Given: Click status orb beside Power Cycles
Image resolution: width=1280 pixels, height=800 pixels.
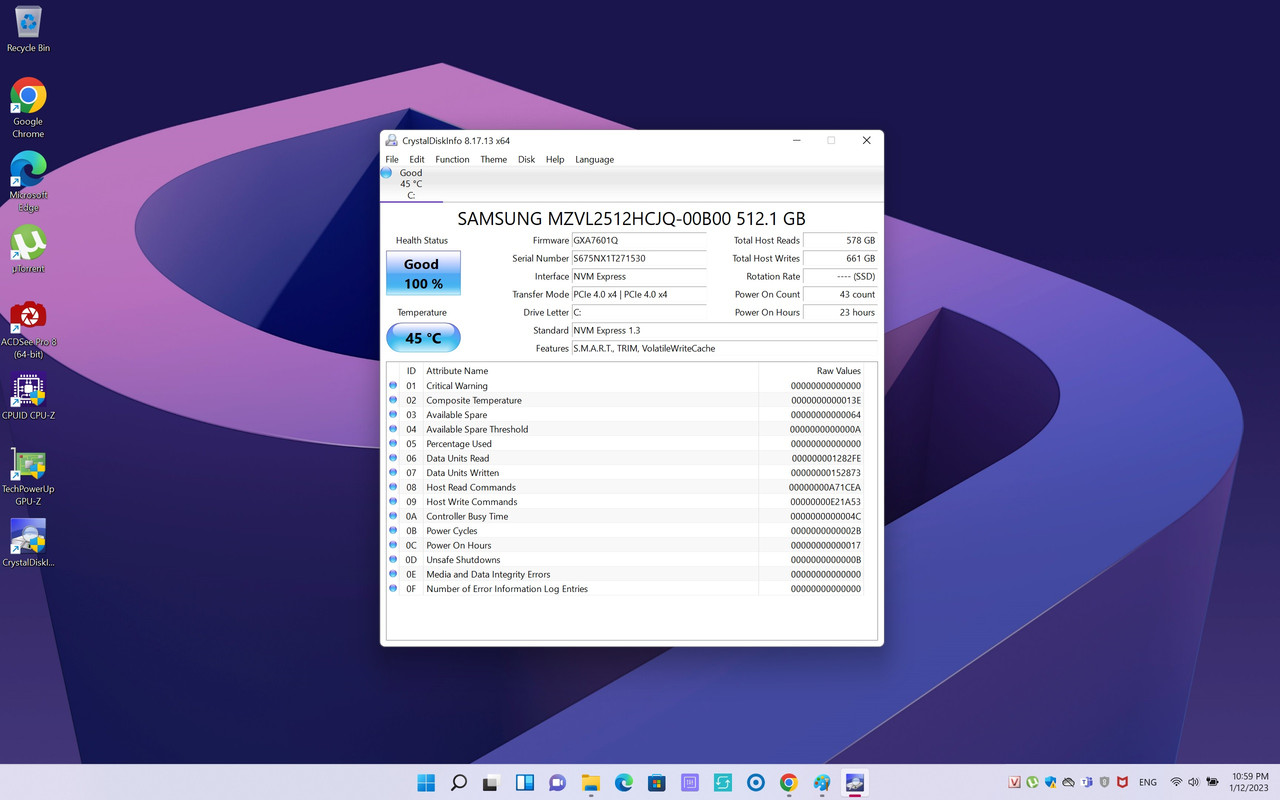Looking at the screenshot, I should click(393, 531).
